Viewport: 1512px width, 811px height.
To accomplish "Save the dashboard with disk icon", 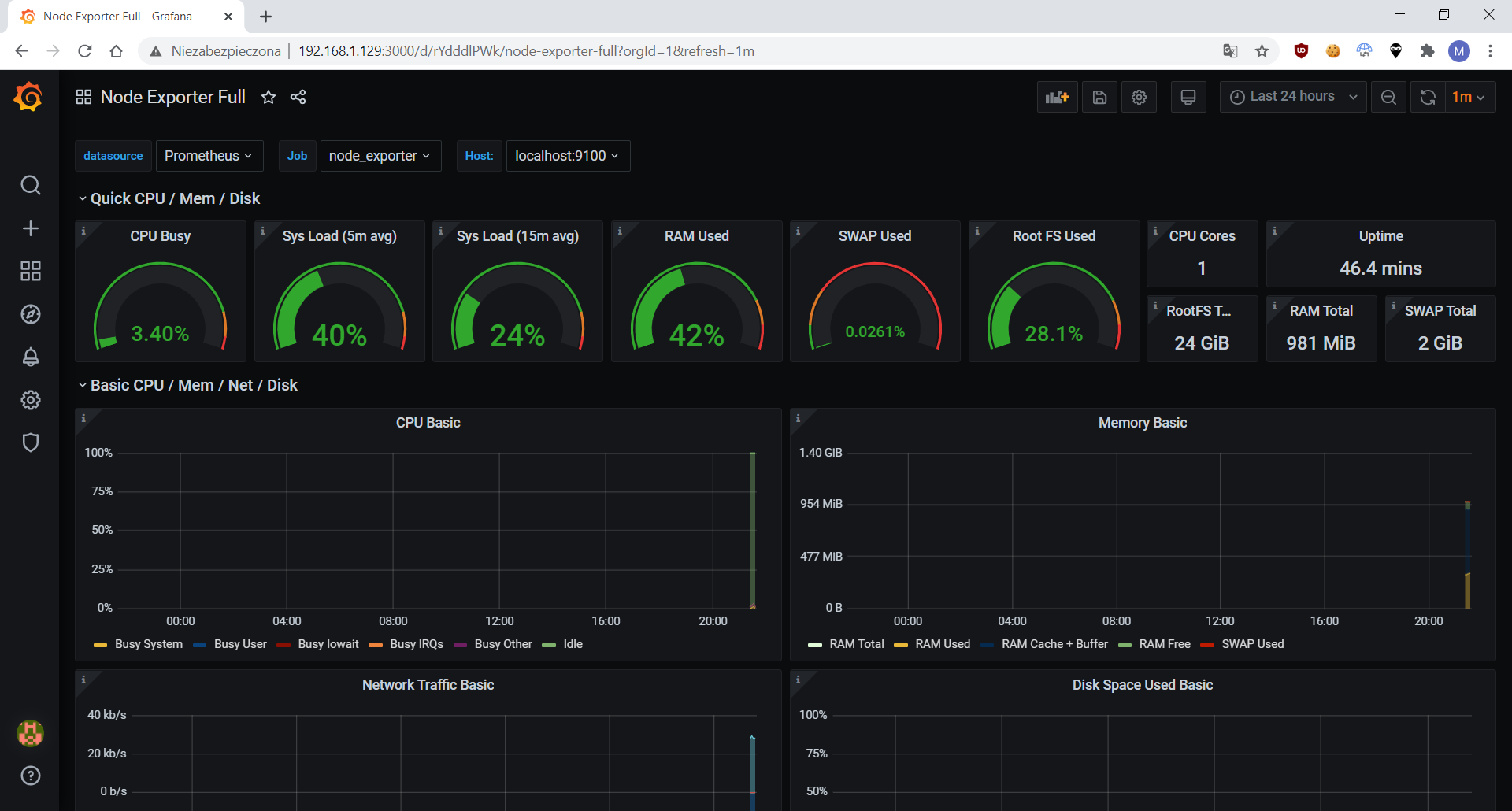I will click(x=1099, y=97).
